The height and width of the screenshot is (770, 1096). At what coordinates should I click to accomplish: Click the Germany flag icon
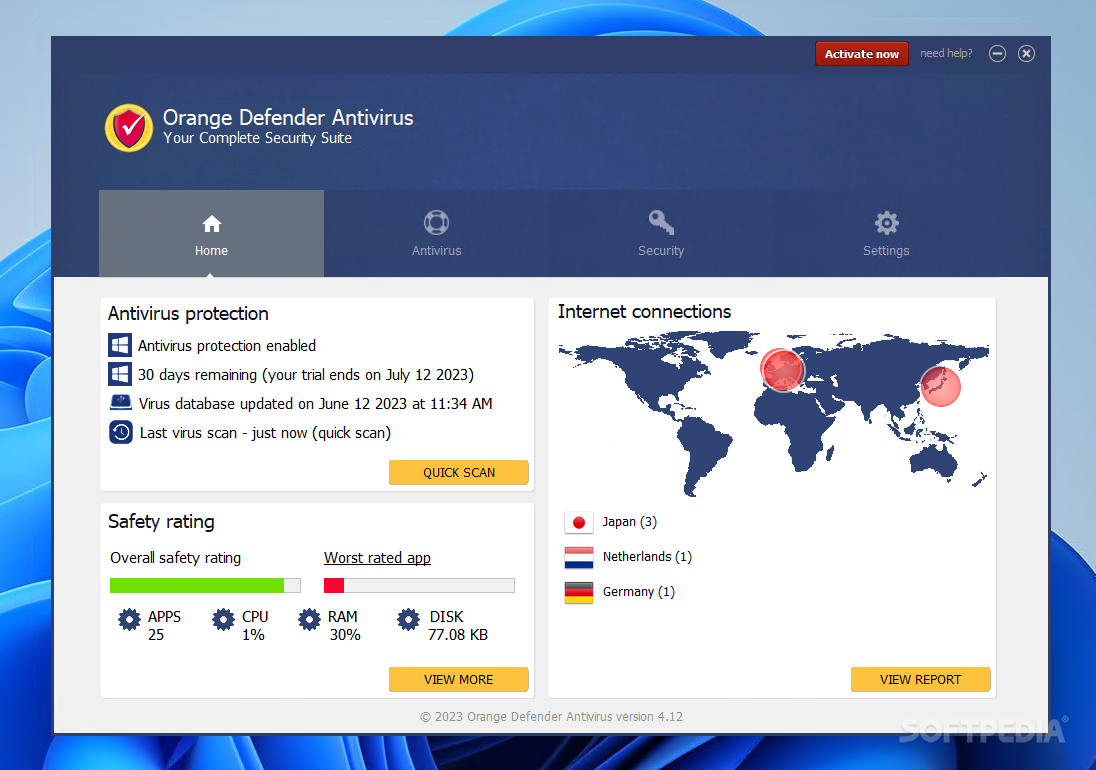(x=579, y=592)
